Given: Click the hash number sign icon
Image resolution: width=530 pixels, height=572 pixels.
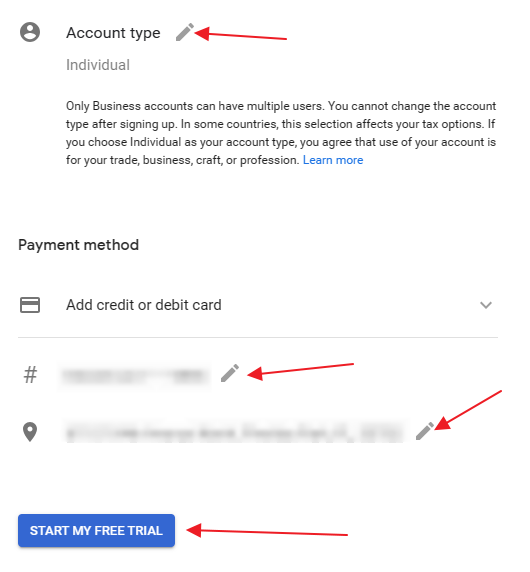Looking at the screenshot, I should pyautogui.click(x=31, y=375).
